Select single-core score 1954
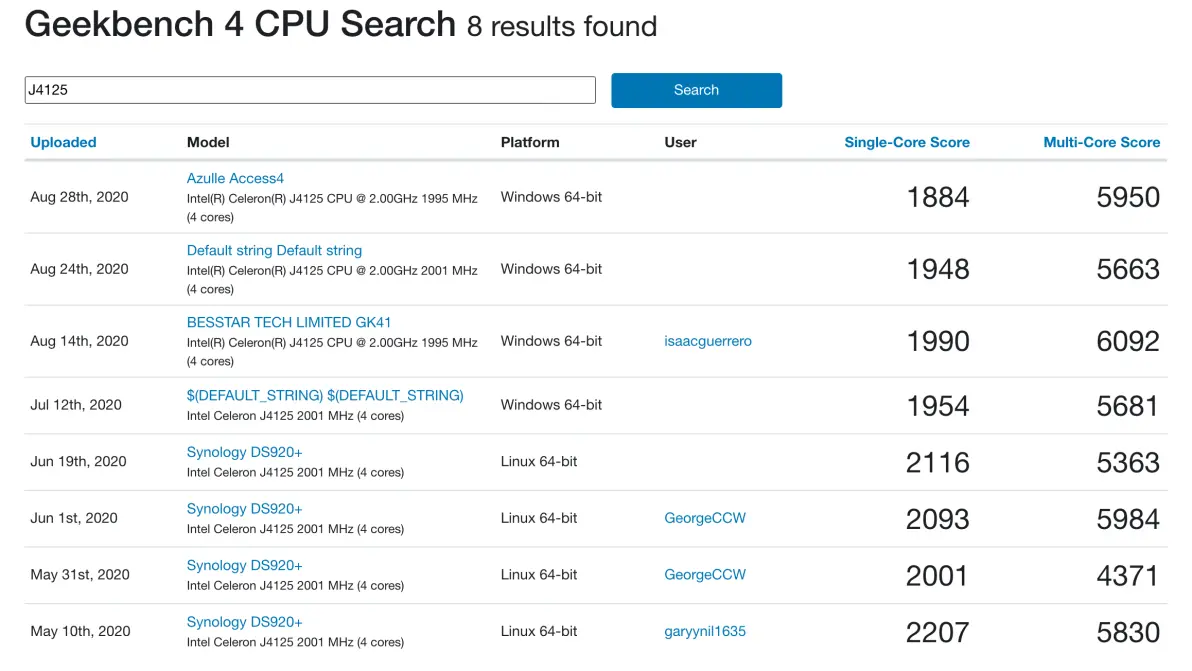The height and width of the screenshot is (671, 1192). [938, 406]
